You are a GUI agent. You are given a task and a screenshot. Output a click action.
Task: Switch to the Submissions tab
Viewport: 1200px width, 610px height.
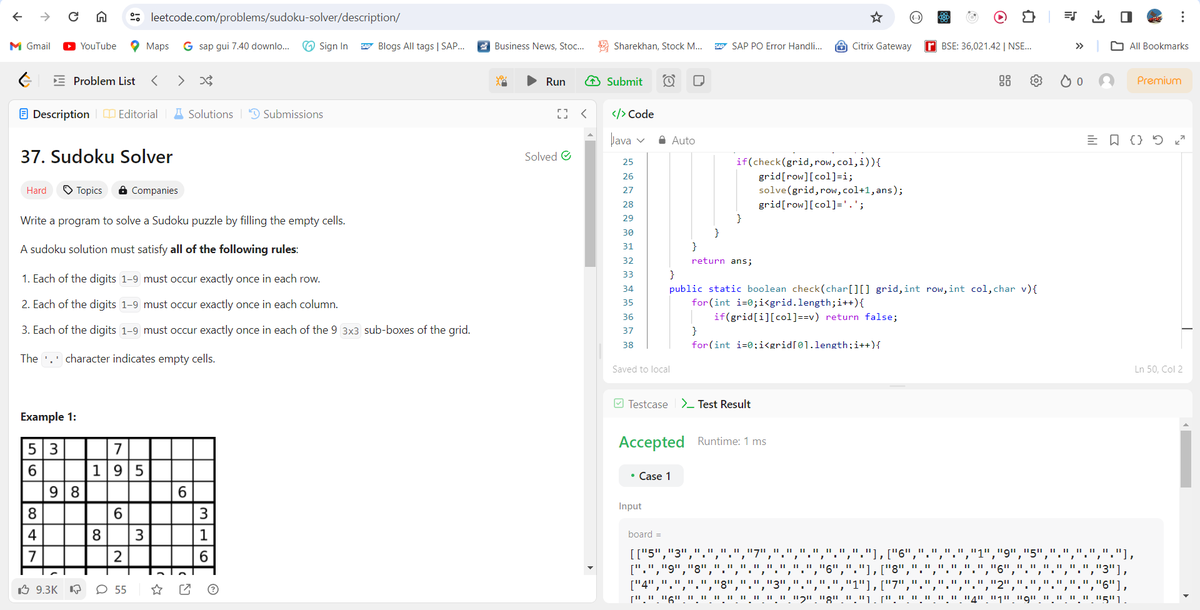[x=285, y=114]
